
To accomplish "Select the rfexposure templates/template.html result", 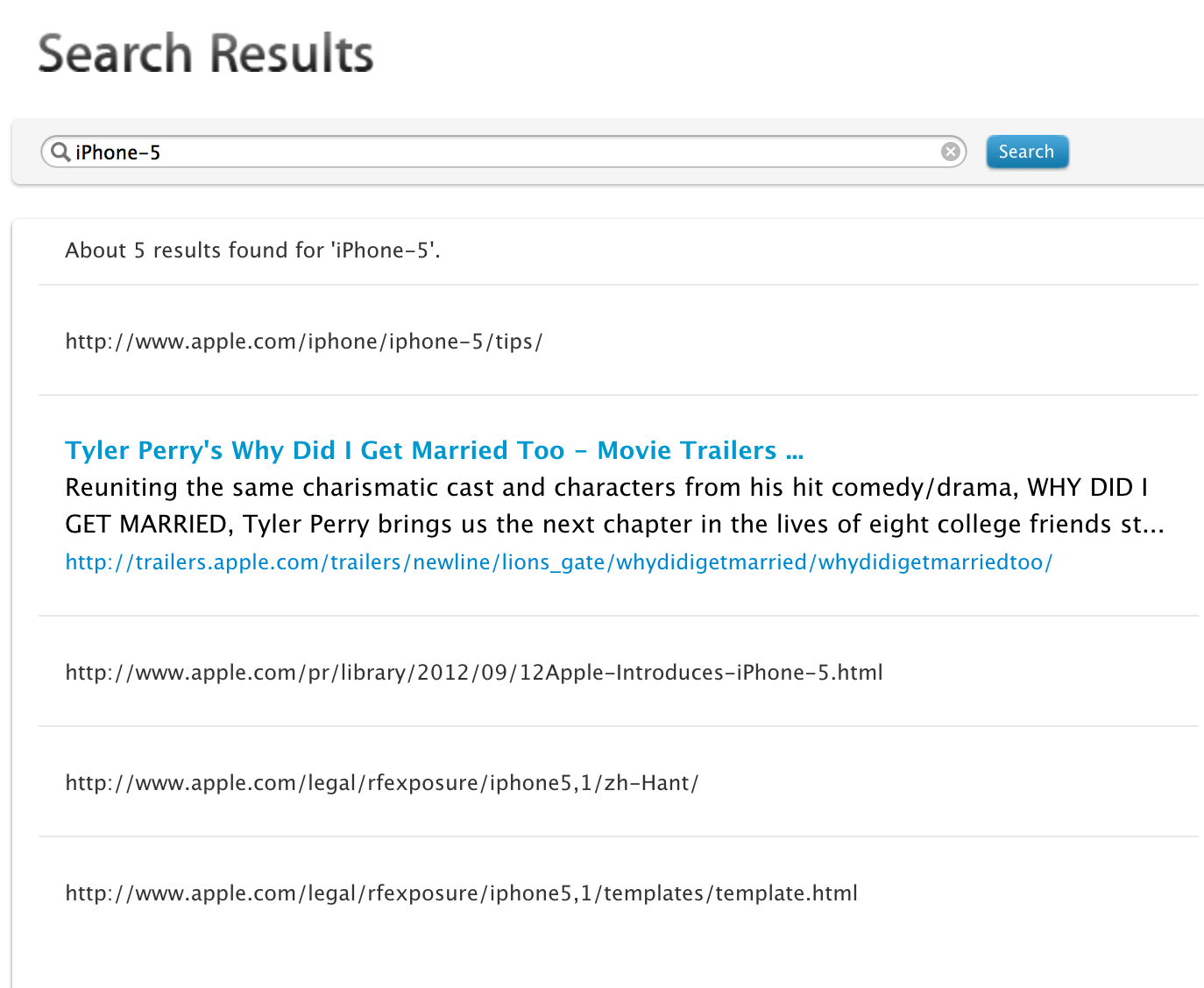I will [x=461, y=893].
